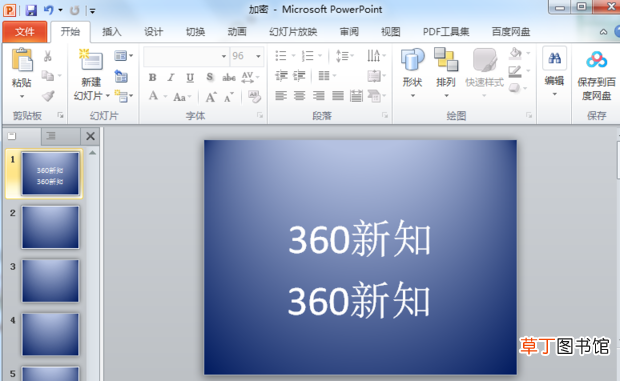The height and width of the screenshot is (381, 620).
Task: Toggle underline formatting
Action: 190,77
